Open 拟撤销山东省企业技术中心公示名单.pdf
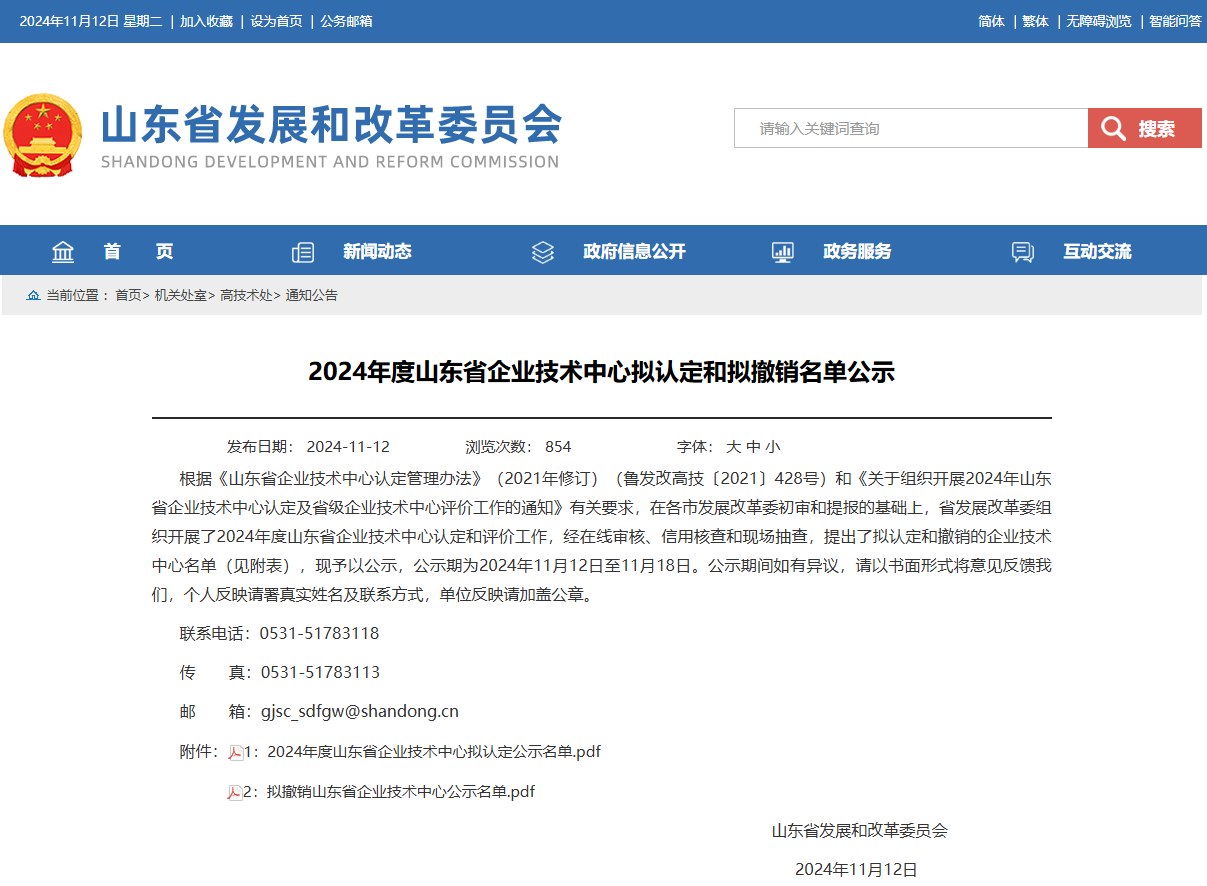1207x886 pixels. tap(400, 792)
